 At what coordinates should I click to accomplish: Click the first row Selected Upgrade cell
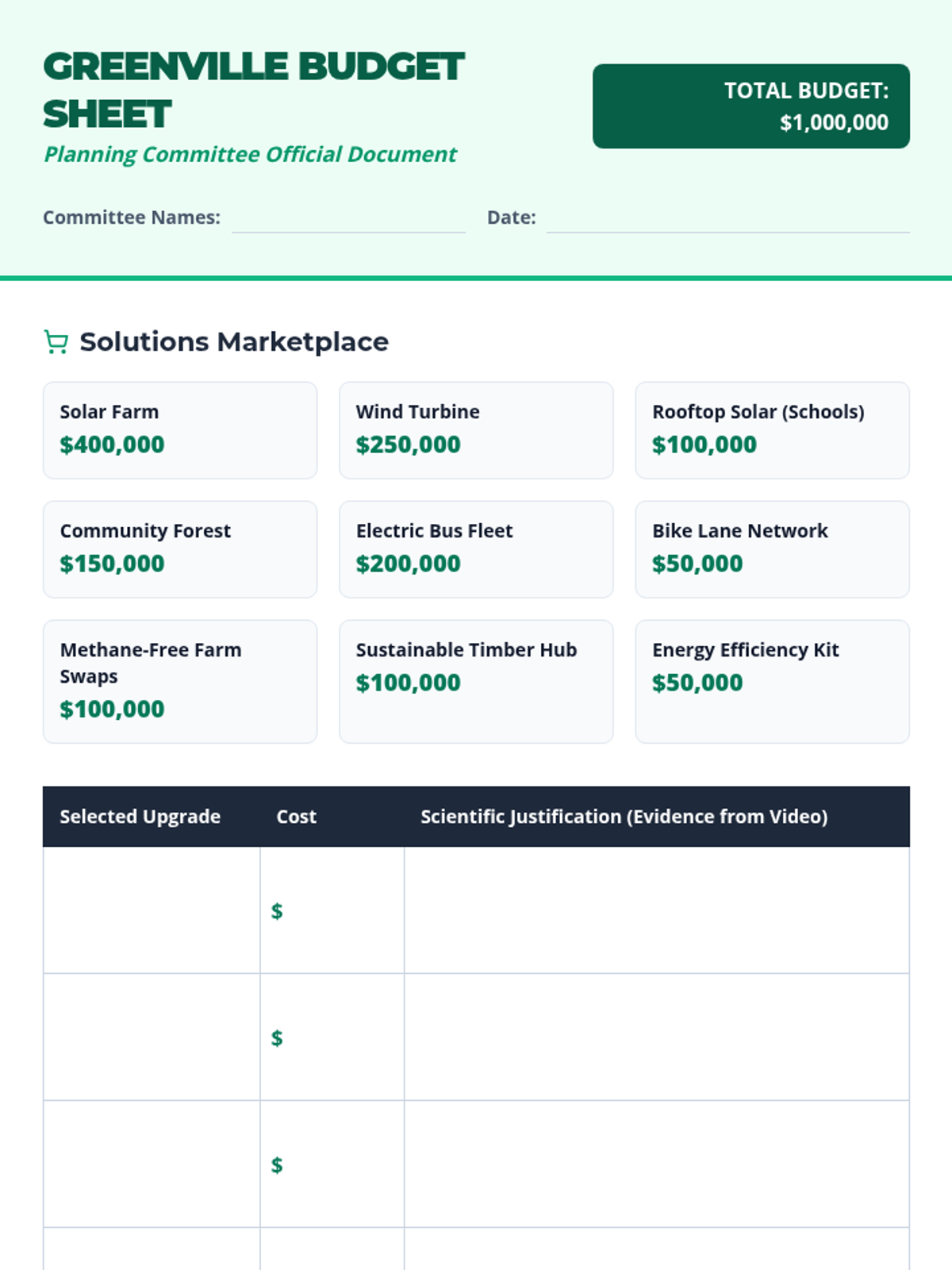tap(152, 910)
